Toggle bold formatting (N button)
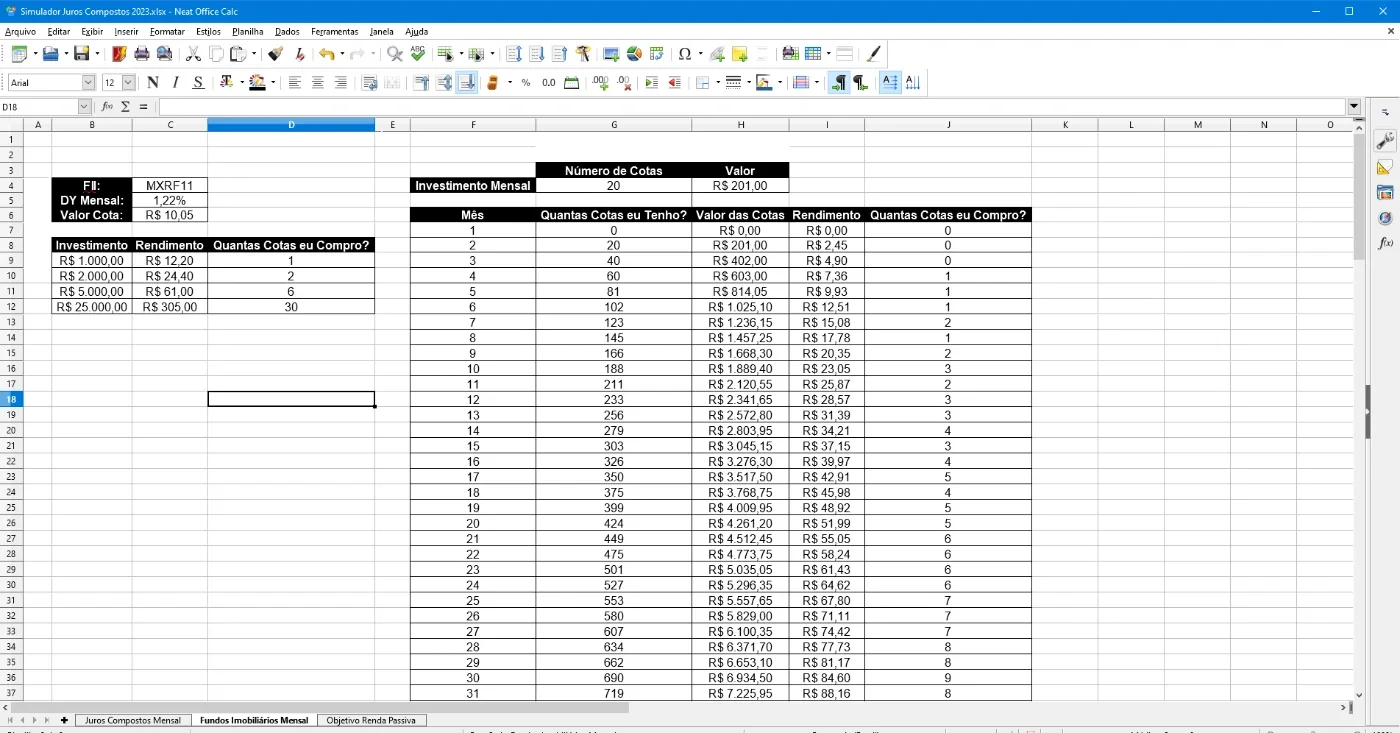Viewport: 1400px width, 733px height. pos(153,83)
